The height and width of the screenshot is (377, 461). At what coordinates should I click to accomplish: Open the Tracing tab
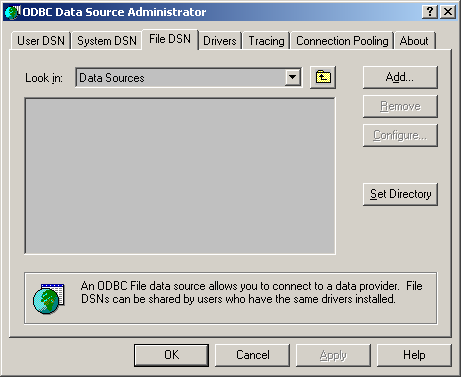[x=266, y=41]
